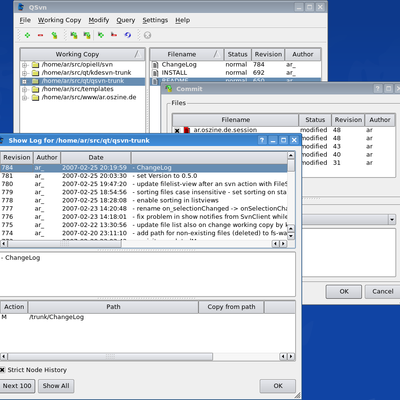Image resolution: width=400 pixels, height=400 pixels.
Task: Click the revision list horizontal scrollbar thumb
Action: pyautogui.click(x=64, y=244)
